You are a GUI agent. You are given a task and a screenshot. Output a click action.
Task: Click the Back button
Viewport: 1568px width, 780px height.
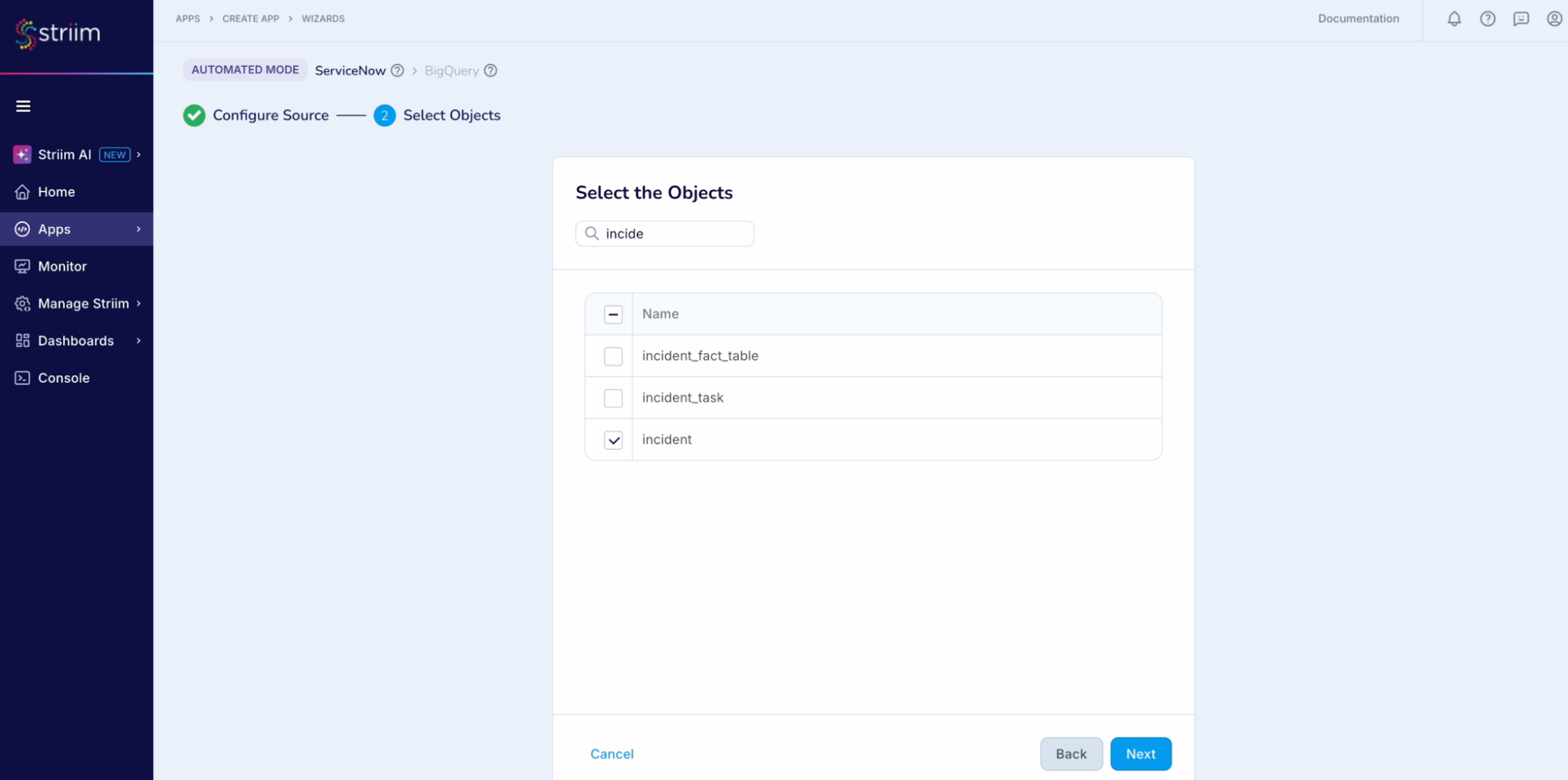[x=1071, y=754]
